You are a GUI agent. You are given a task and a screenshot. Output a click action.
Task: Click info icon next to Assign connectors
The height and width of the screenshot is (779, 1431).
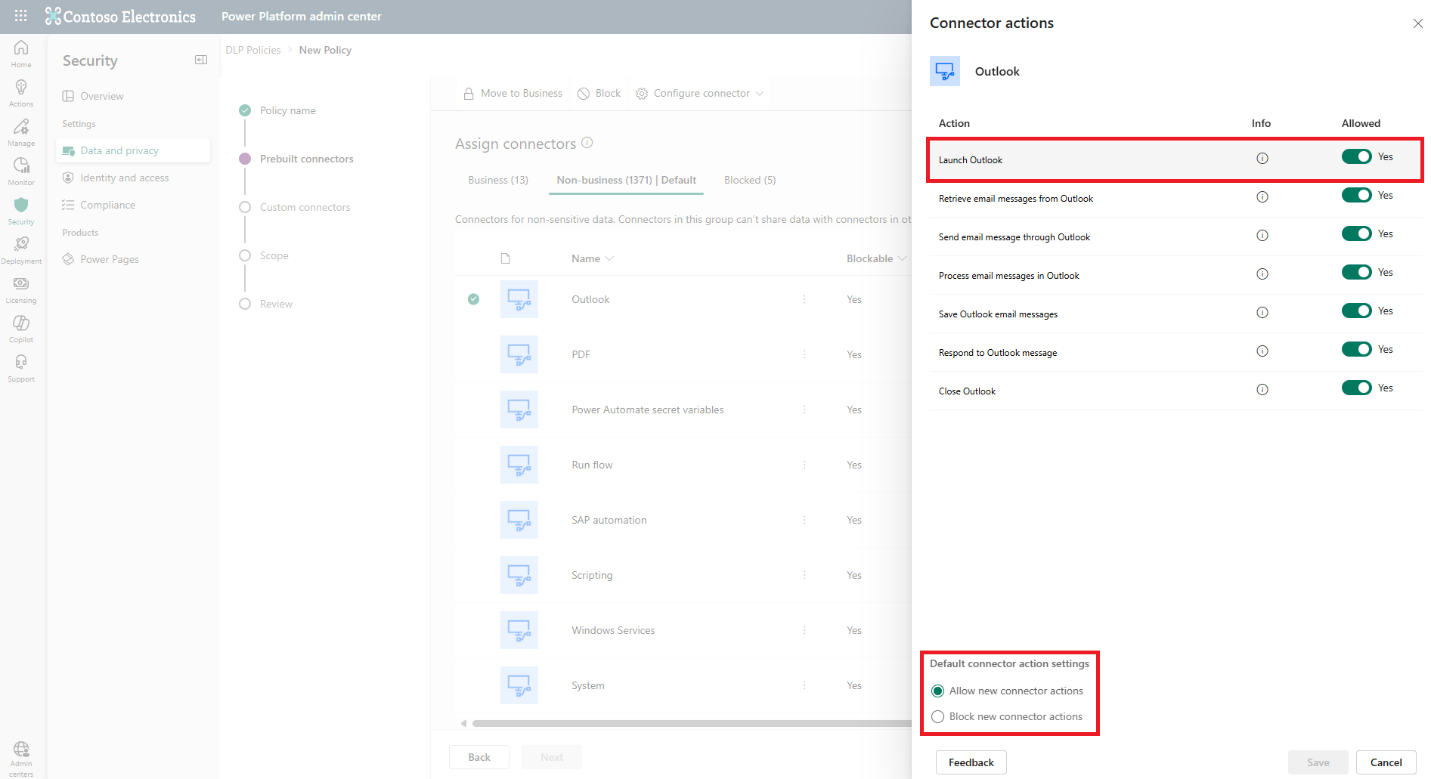(587, 143)
